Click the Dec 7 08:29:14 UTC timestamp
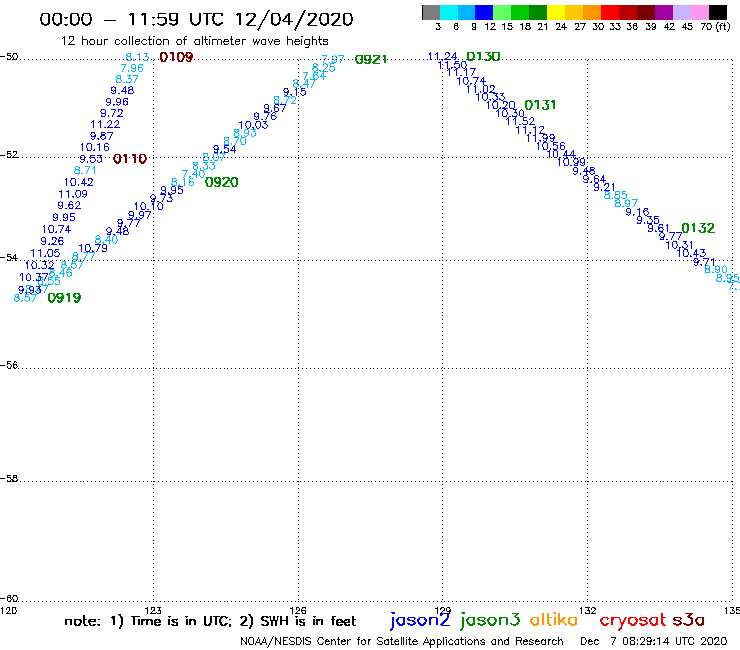Screen dimensions: 740x650 pos(654,642)
